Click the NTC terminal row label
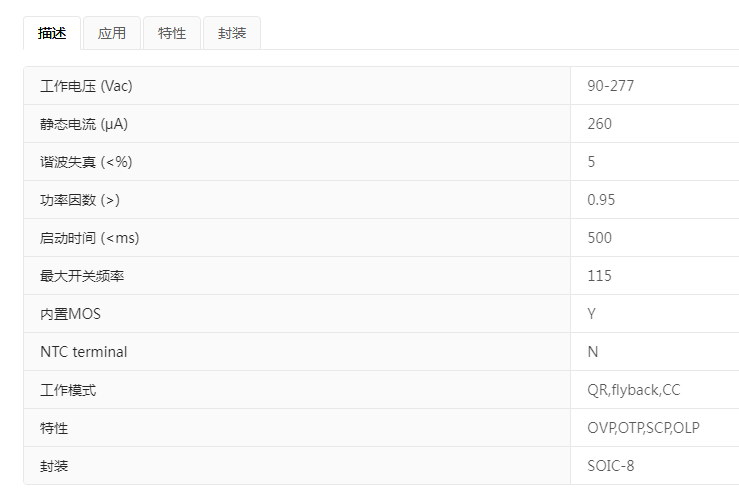 (x=83, y=352)
